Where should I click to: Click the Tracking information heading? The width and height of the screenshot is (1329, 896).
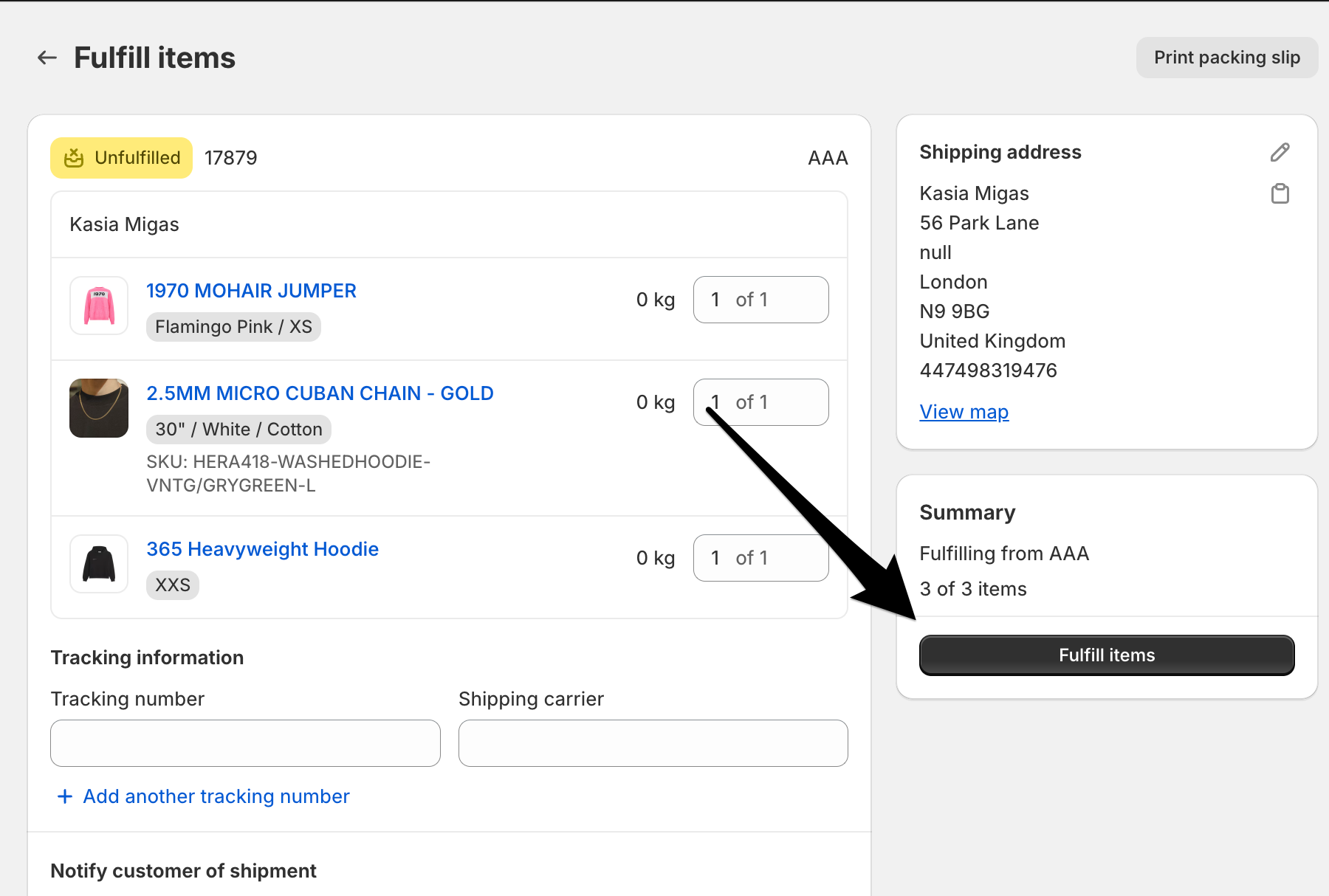(x=147, y=658)
